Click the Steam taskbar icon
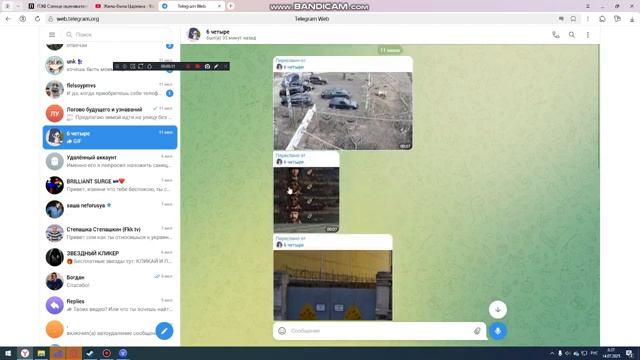This screenshot has height=360, width=640. [x=90, y=353]
